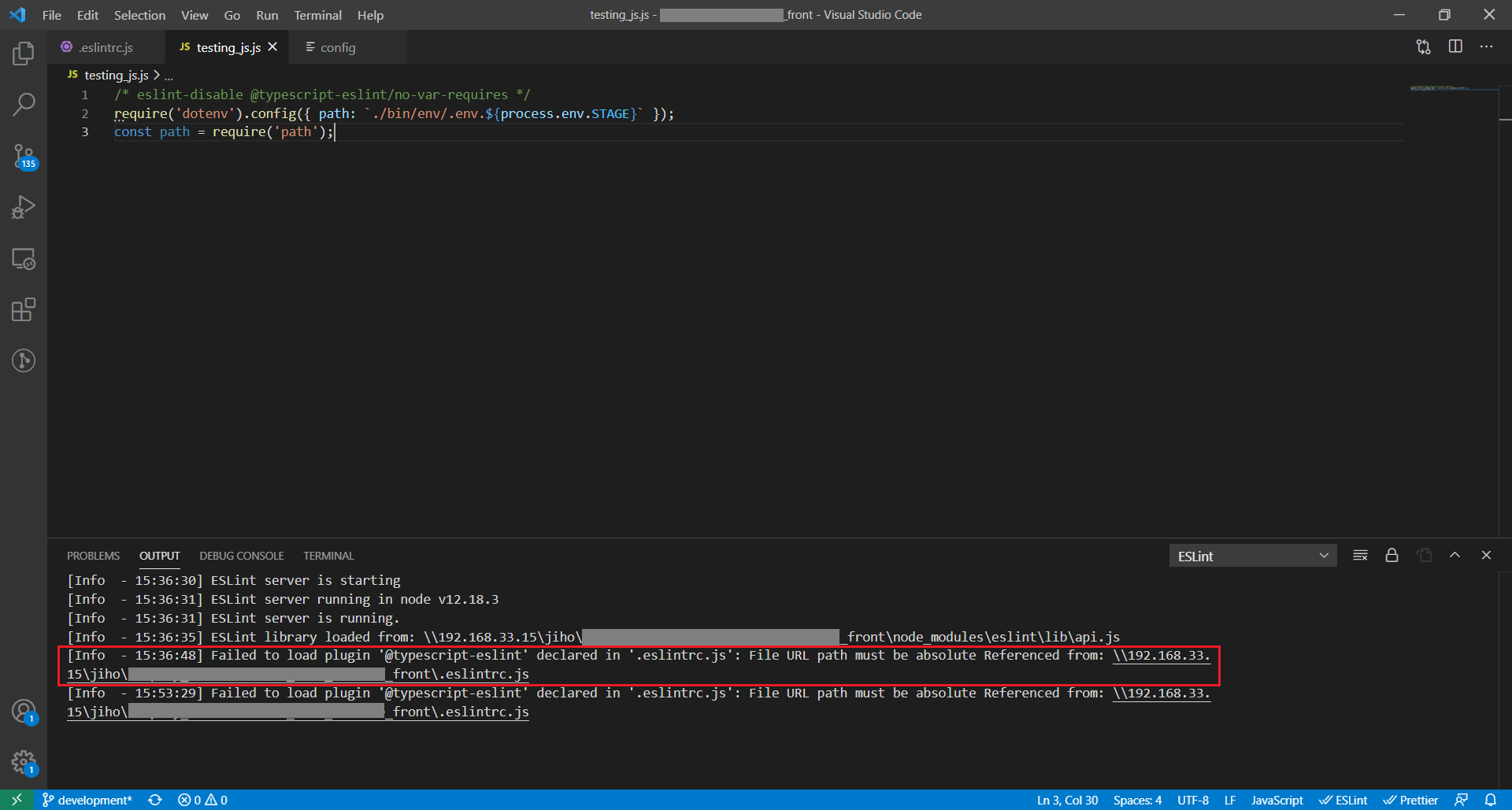The width and height of the screenshot is (1512, 810).
Task: Open the Accounts menu
Action: 24,712
